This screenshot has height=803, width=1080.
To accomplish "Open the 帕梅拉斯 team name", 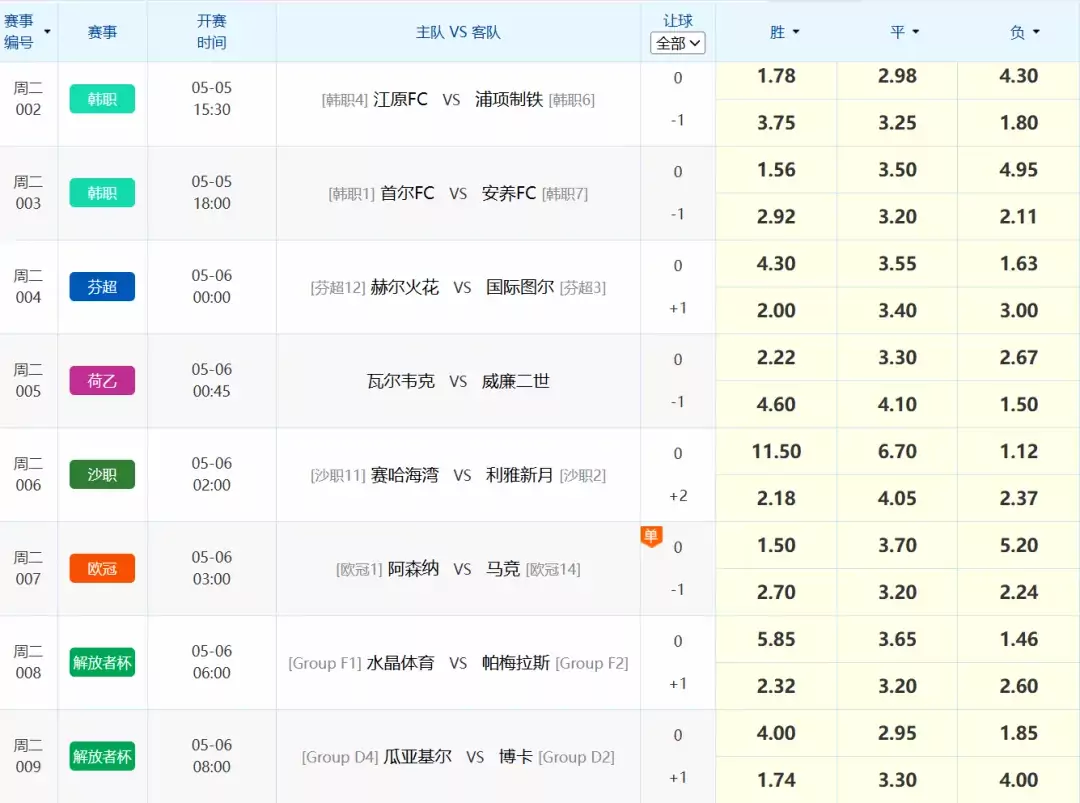I will tap(516, 663).
